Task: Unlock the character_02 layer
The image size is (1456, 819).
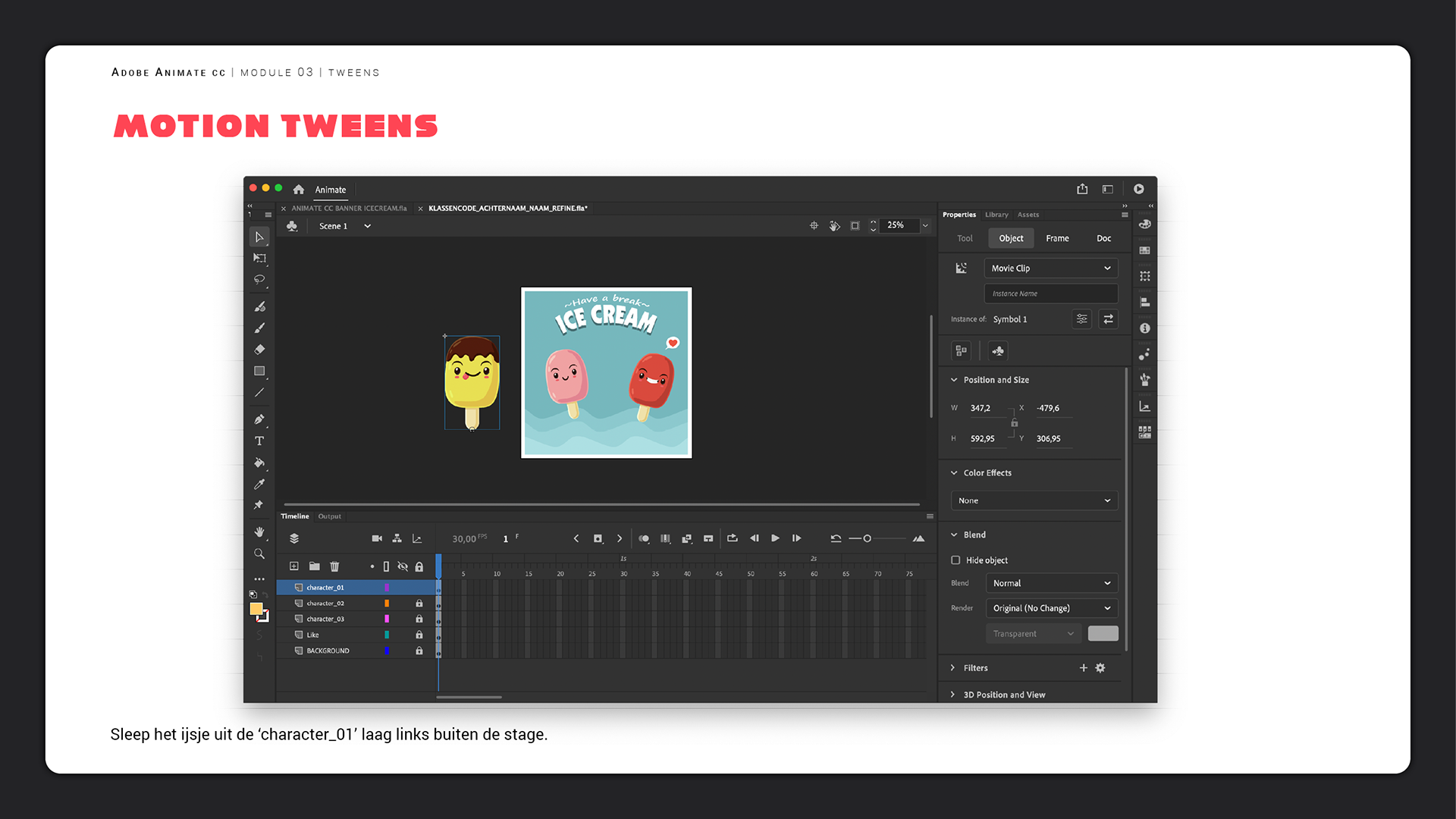Action: point(419,604)
